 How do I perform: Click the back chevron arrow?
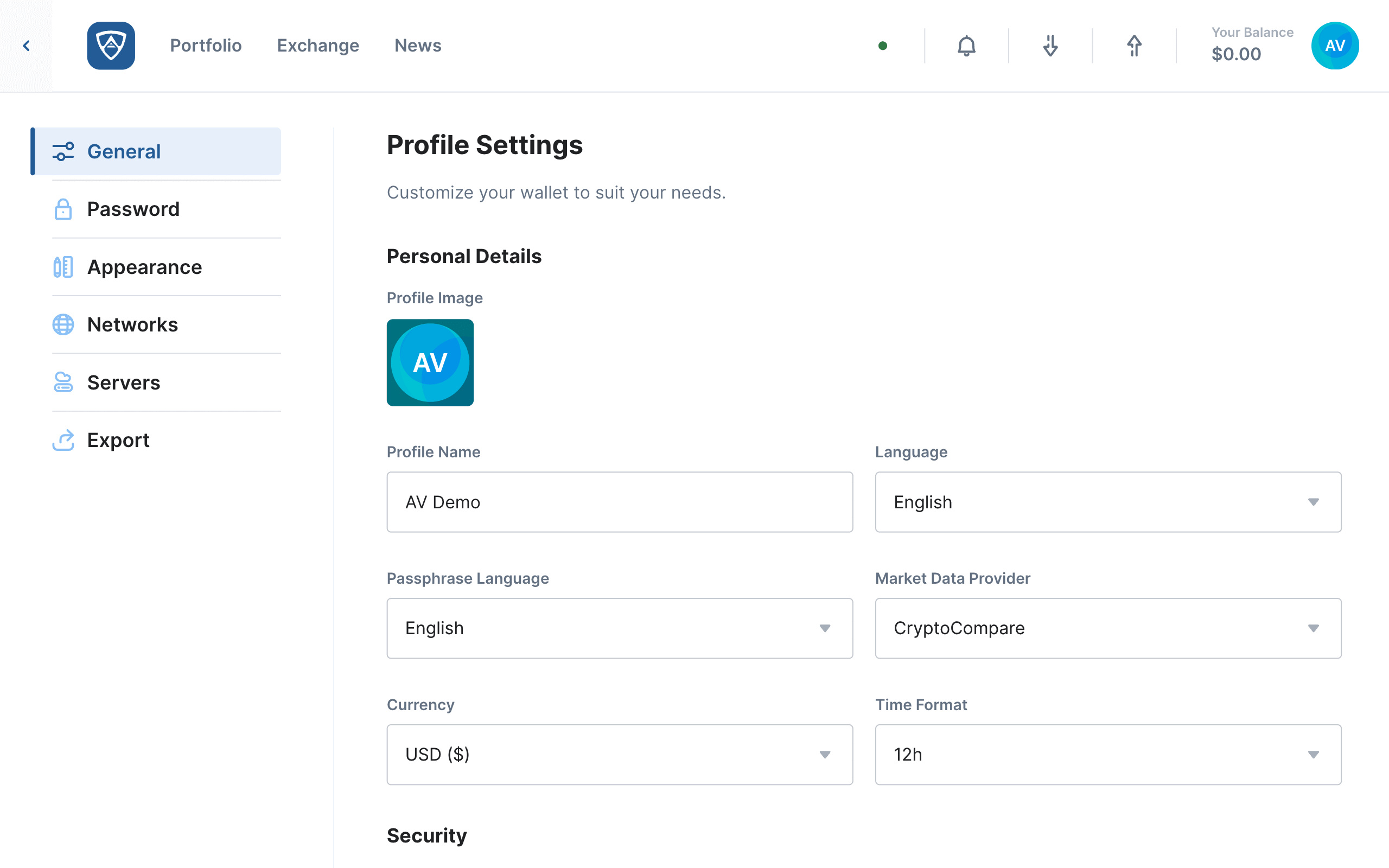click(x=27, y=46)
